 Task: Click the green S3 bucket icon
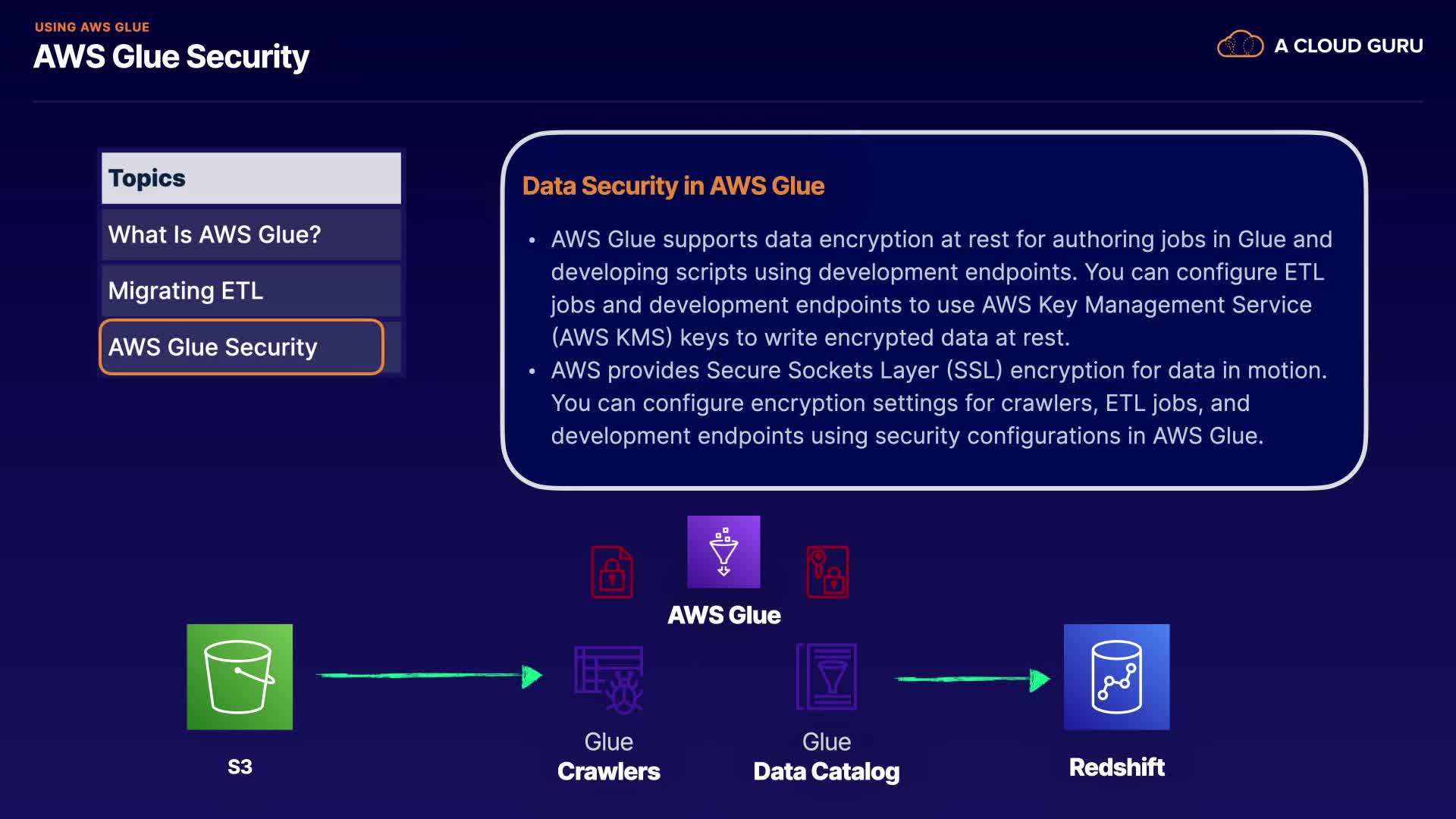(x=240, y=676)
